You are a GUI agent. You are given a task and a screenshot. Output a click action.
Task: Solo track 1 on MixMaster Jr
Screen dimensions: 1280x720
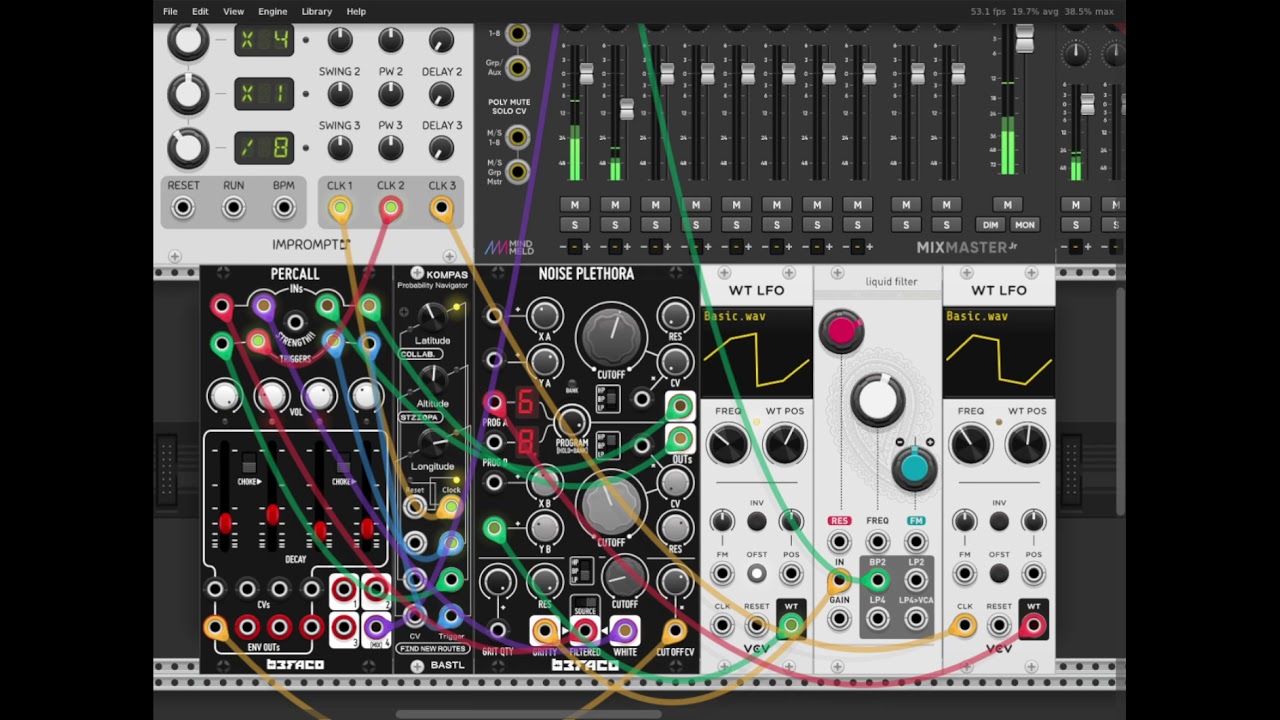pyautogui.click(x=574, y=225)
